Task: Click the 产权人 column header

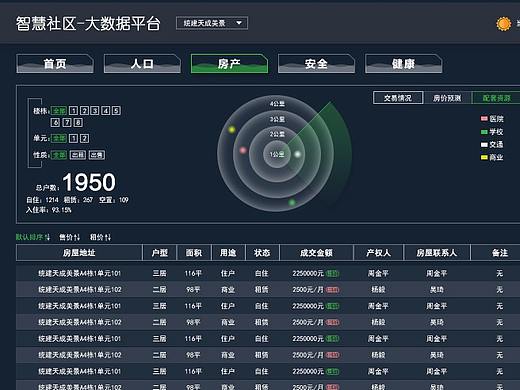Action: click(378, 253)
